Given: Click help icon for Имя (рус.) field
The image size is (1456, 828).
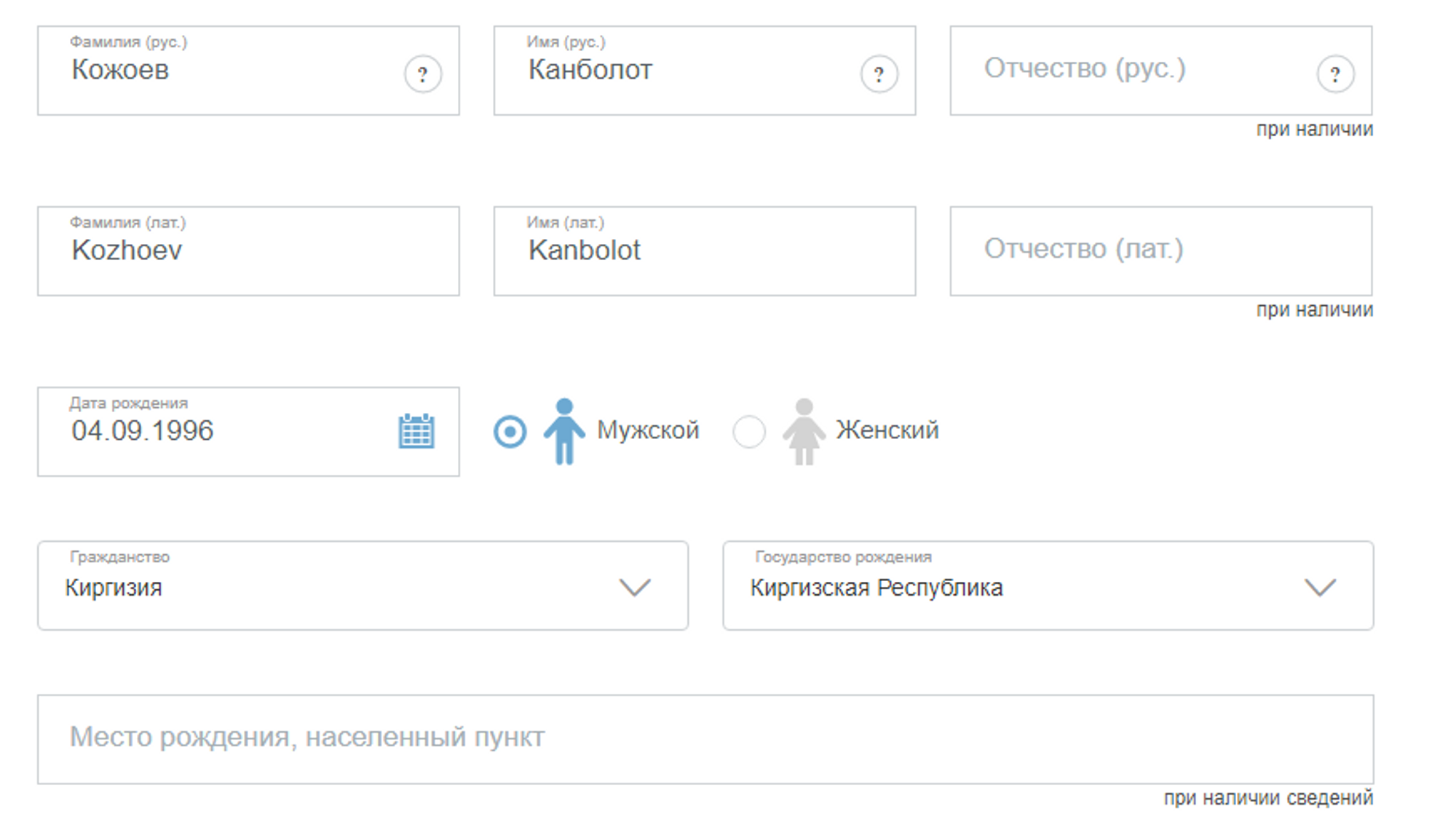Looking at the screenshot, I should click(879, 74).
